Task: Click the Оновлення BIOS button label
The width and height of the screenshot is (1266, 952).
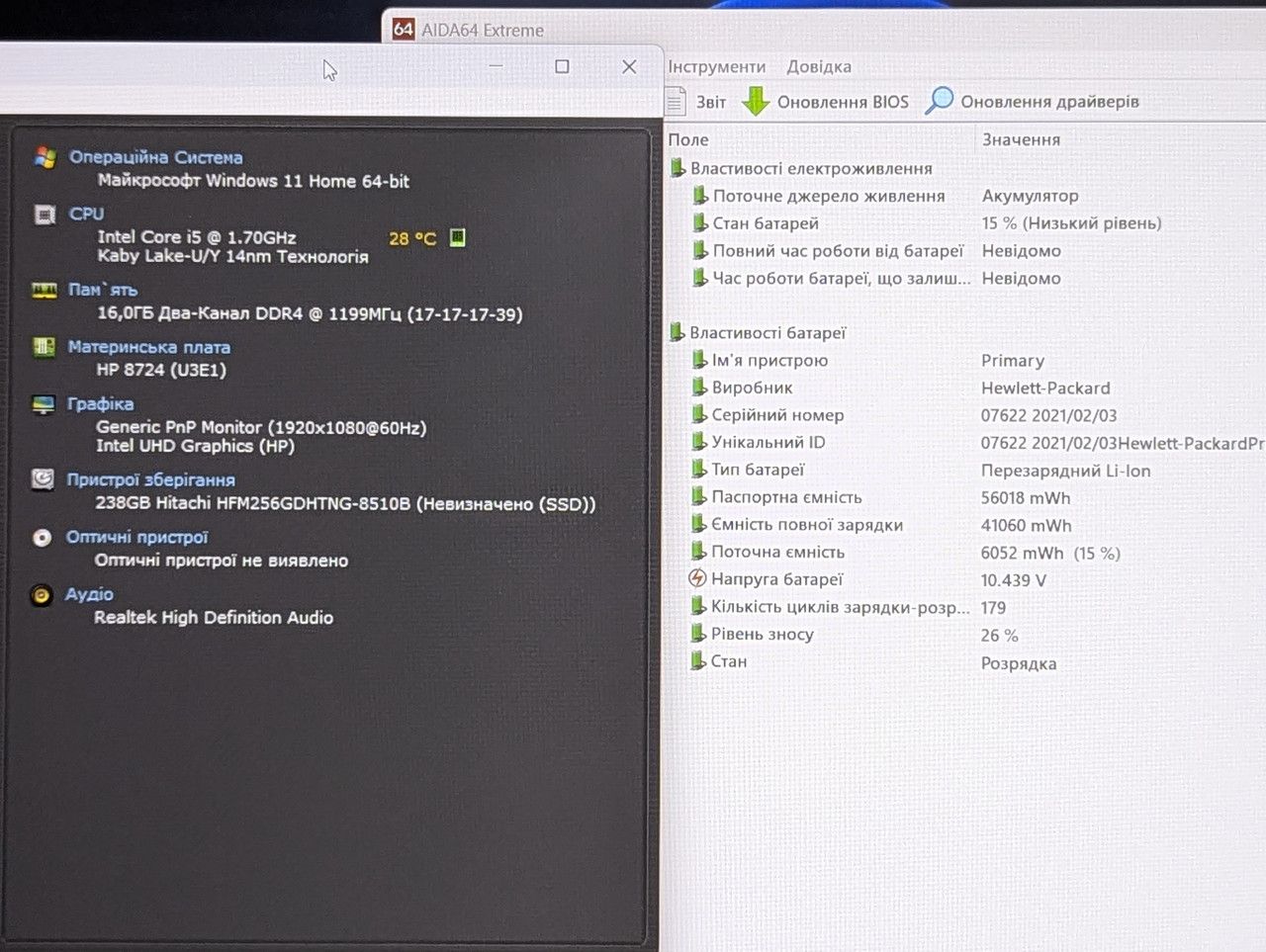Action: click(843, 102)
